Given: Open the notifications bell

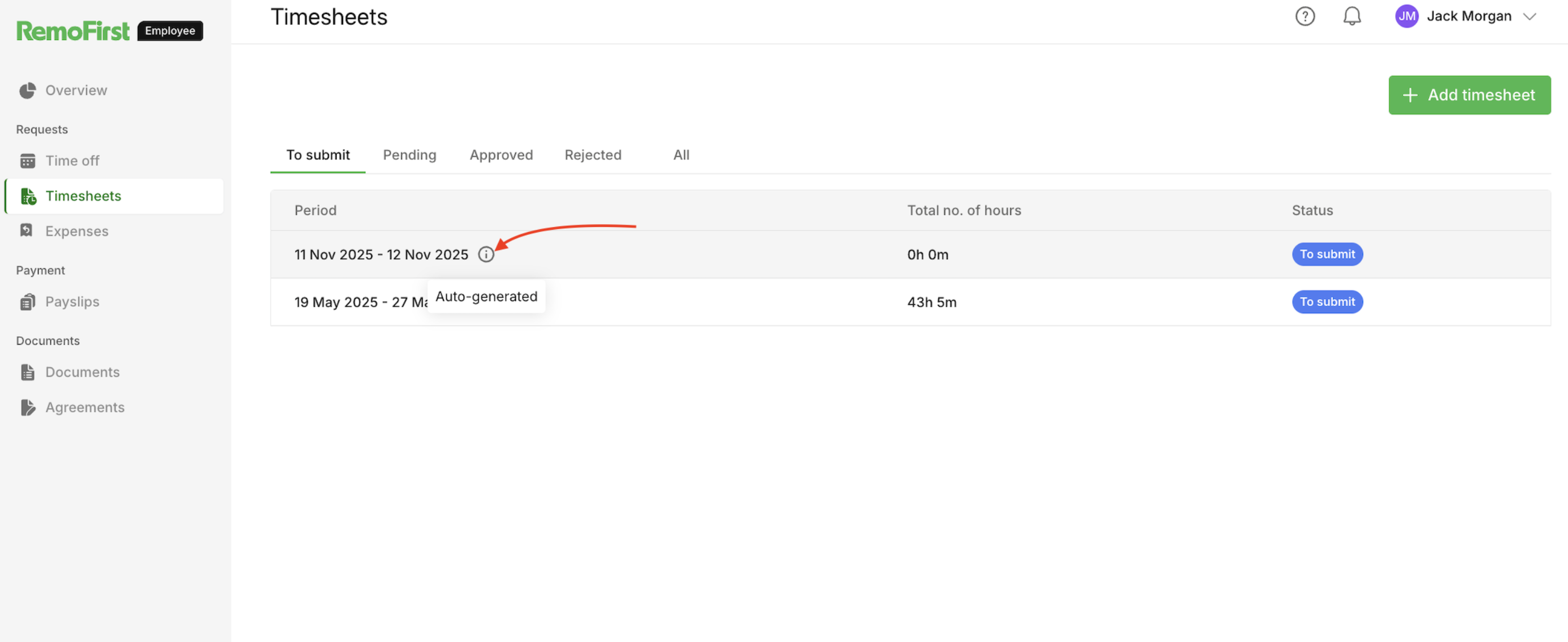Looking at the screenshot, I should coord(1351,16).
